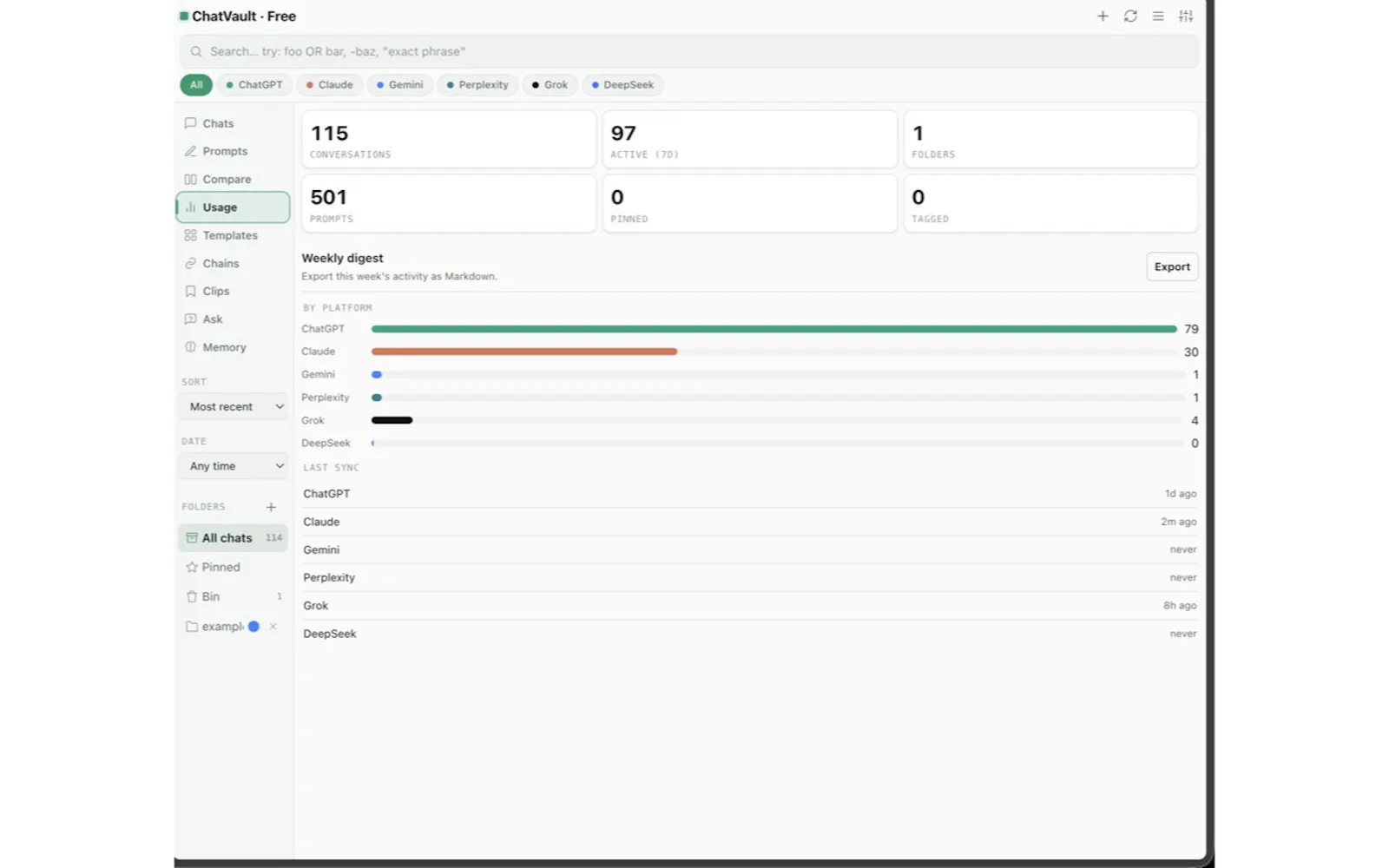Select the All chats folder
This screenshot has width=1389, height=868.
[233, 538]
